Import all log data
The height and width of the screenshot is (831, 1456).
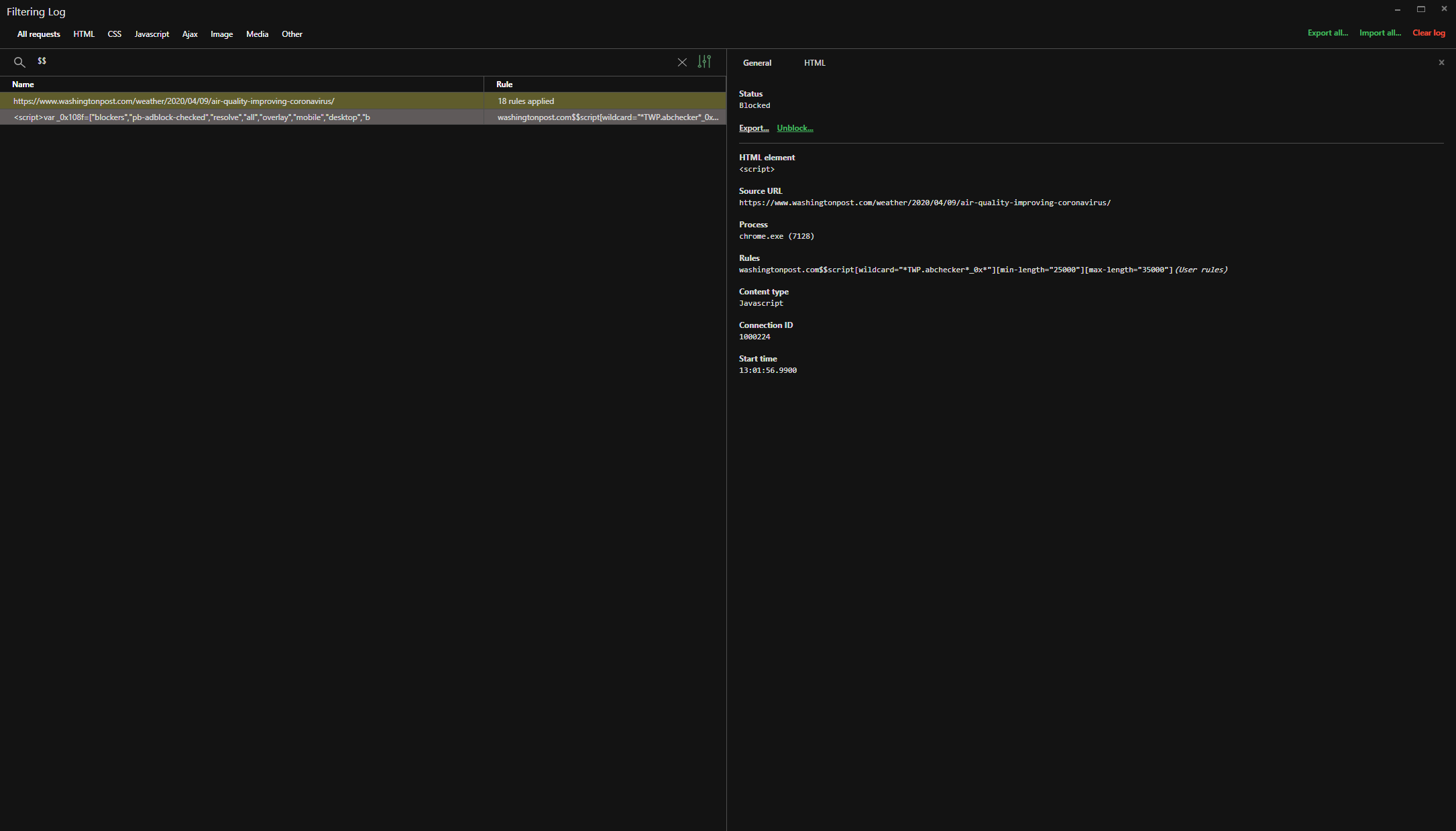(x=1380, y=33)
